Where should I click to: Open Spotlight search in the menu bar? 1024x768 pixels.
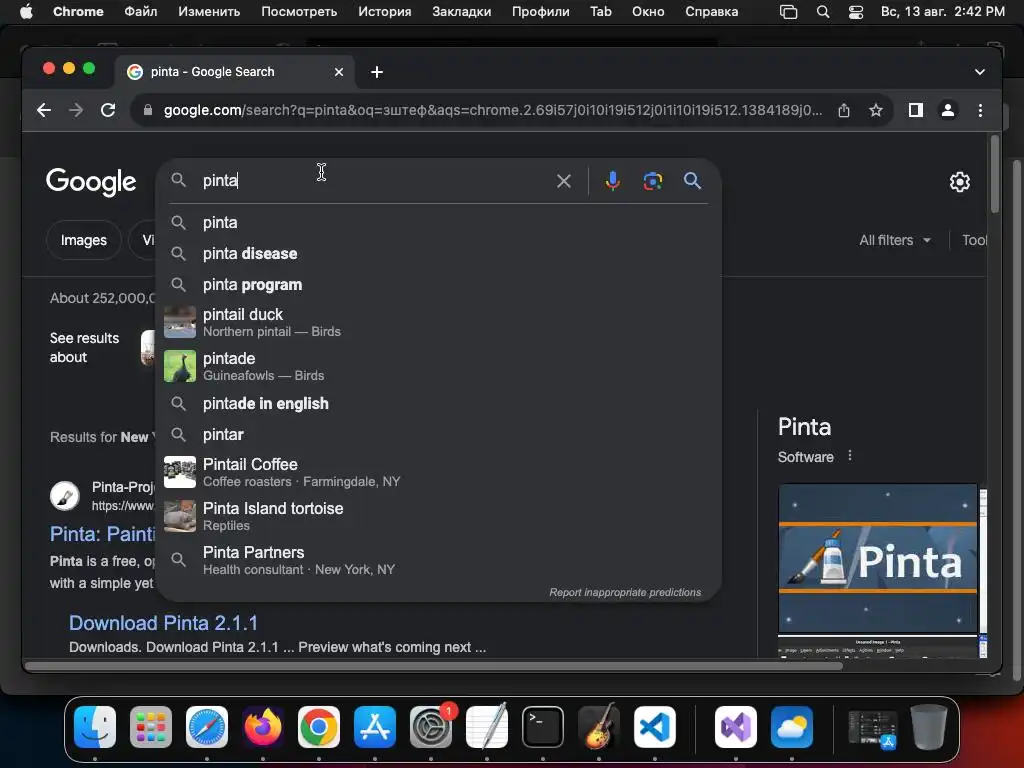[823, 12]
